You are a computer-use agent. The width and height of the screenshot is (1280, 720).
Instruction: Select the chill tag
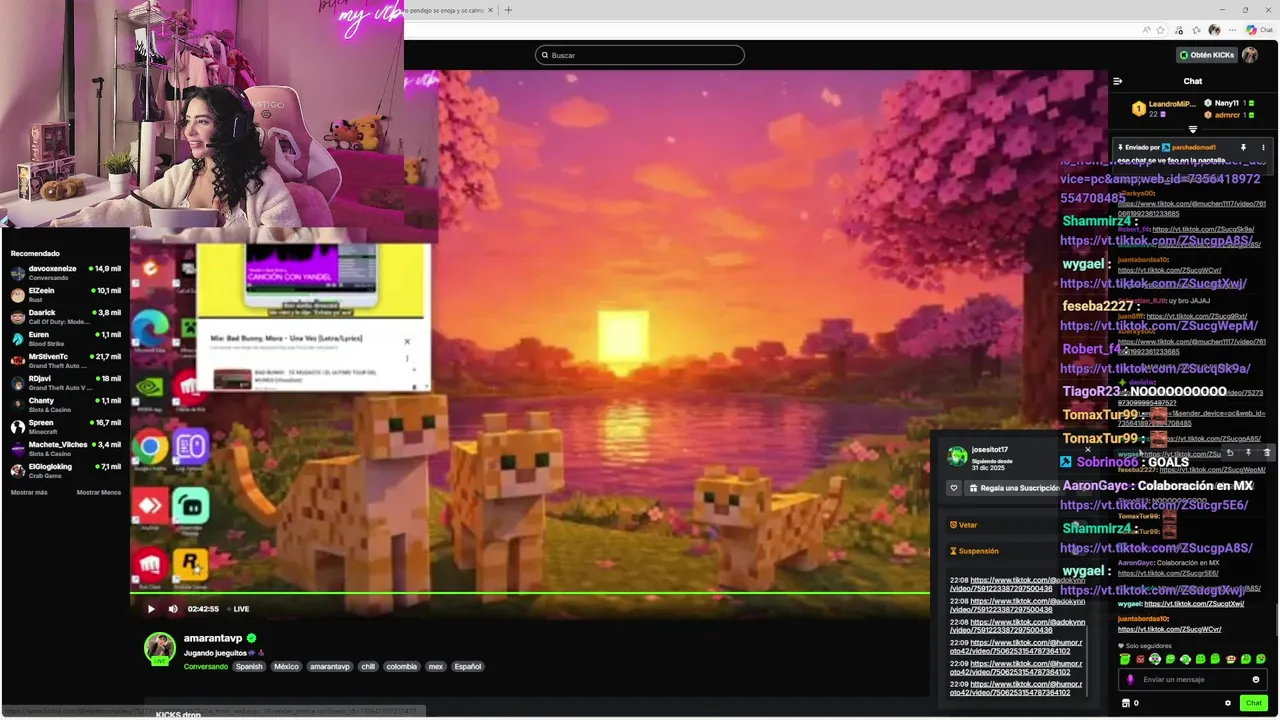tap(368, 666)
